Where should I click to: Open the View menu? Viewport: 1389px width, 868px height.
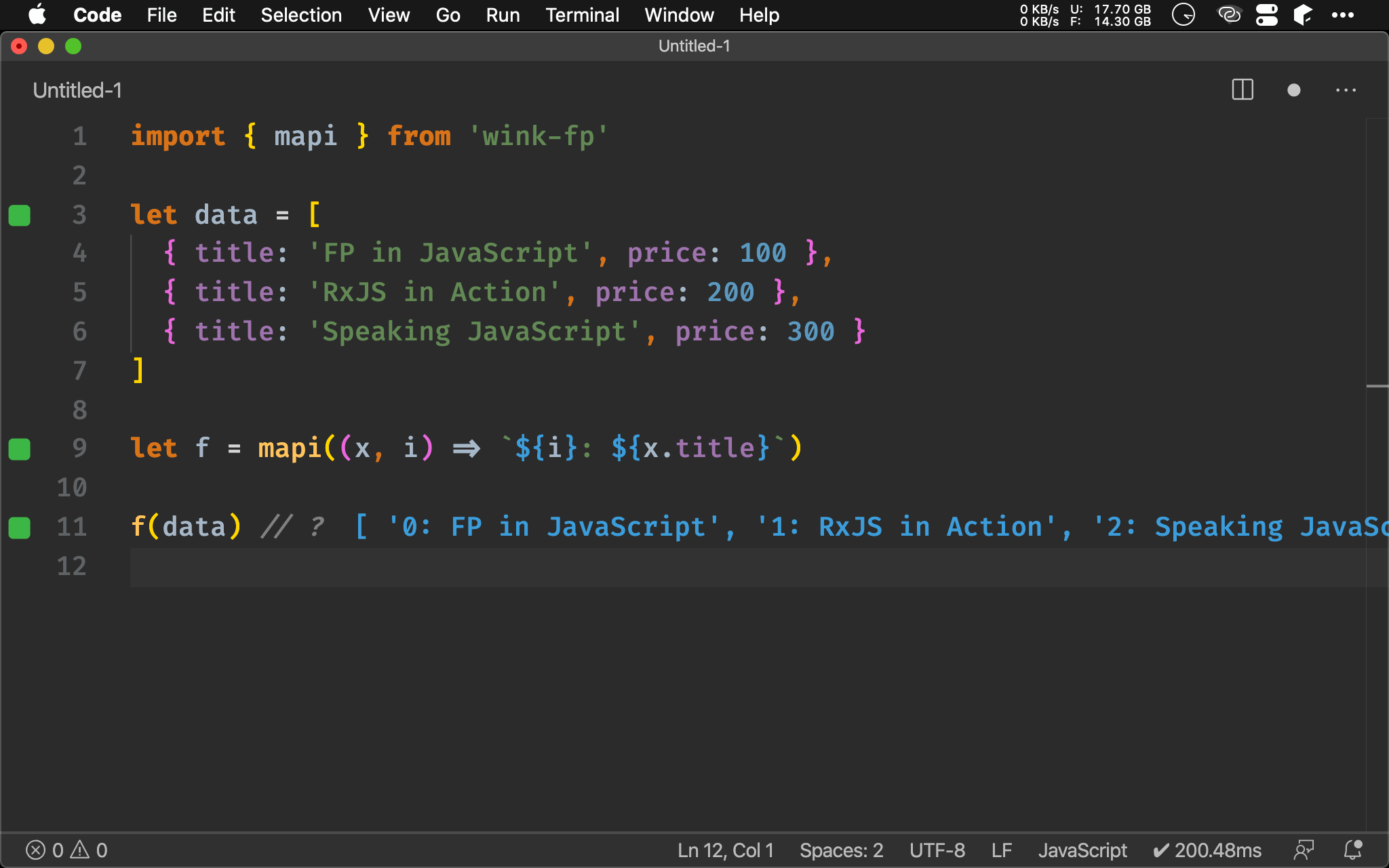click(389, 15)
